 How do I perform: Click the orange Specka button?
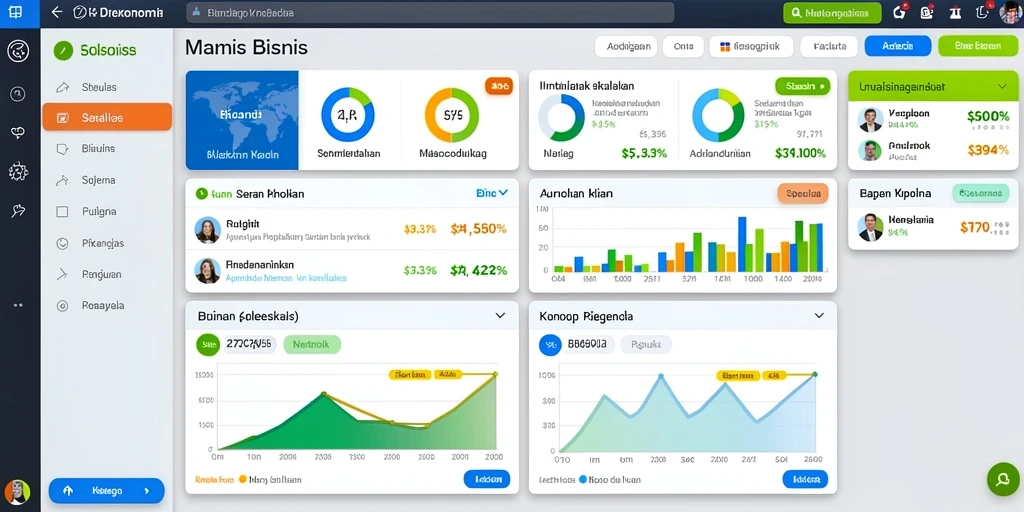pos(803,193)
